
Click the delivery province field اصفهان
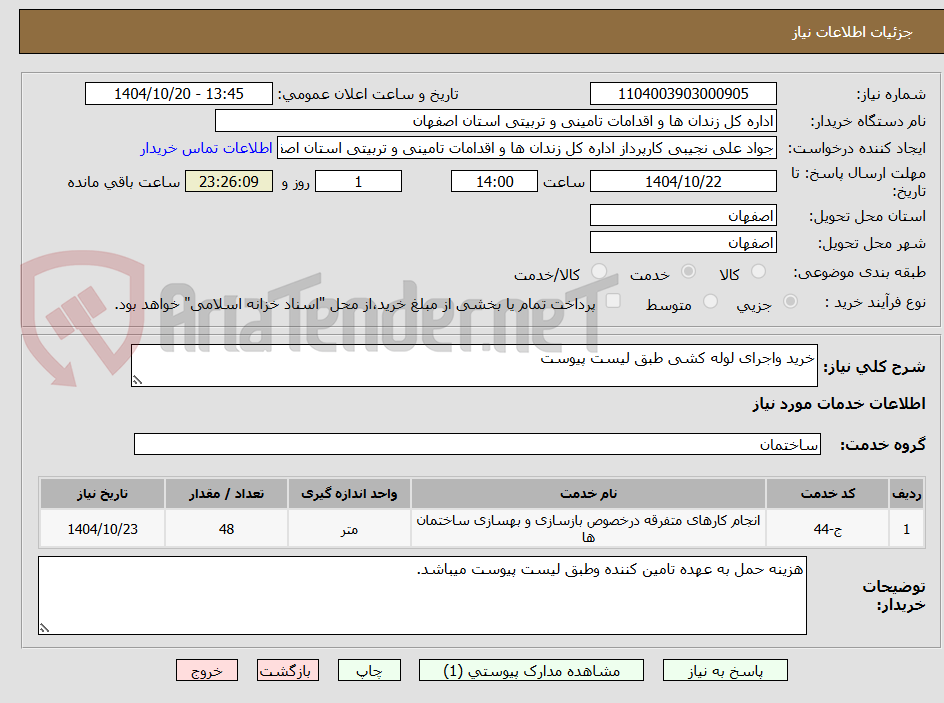683,215
